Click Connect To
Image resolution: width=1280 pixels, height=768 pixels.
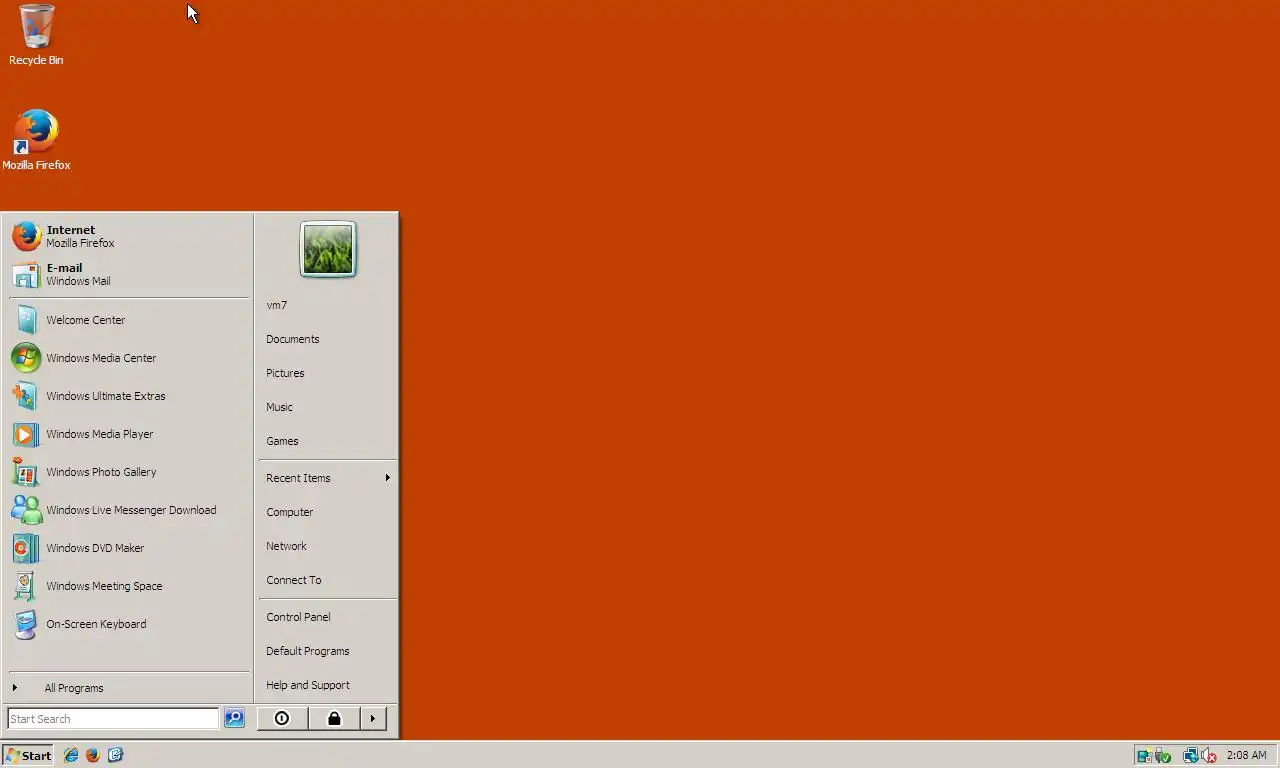[x=327, y=580]
